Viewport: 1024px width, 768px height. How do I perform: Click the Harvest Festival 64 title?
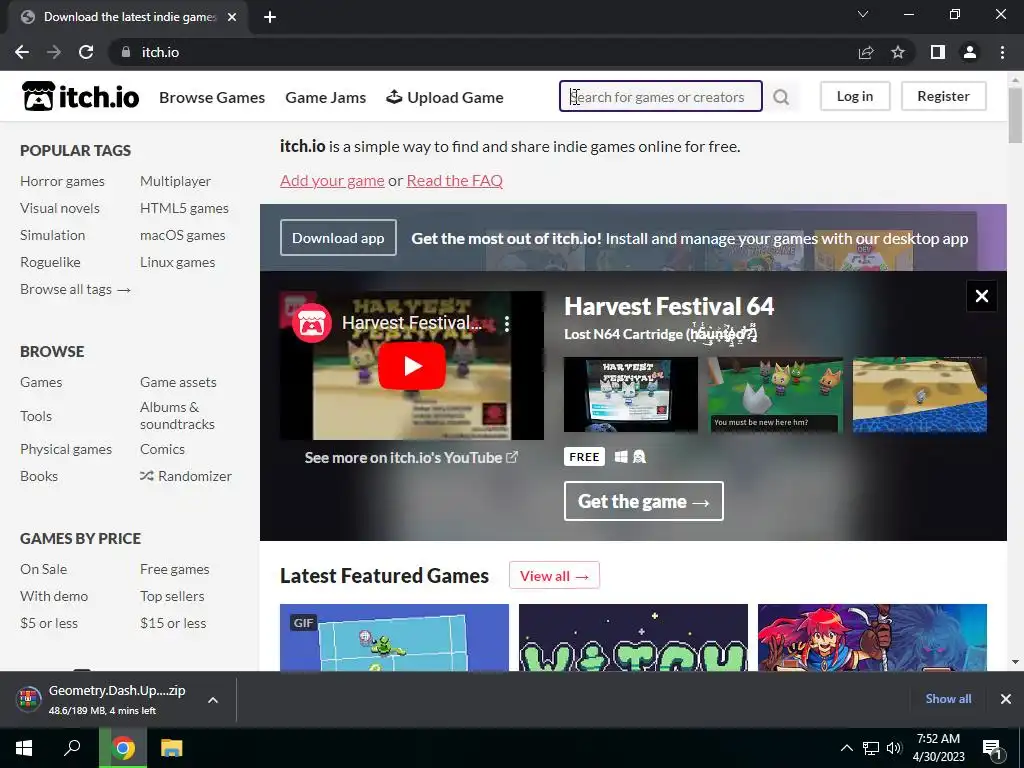click(669, 306)
